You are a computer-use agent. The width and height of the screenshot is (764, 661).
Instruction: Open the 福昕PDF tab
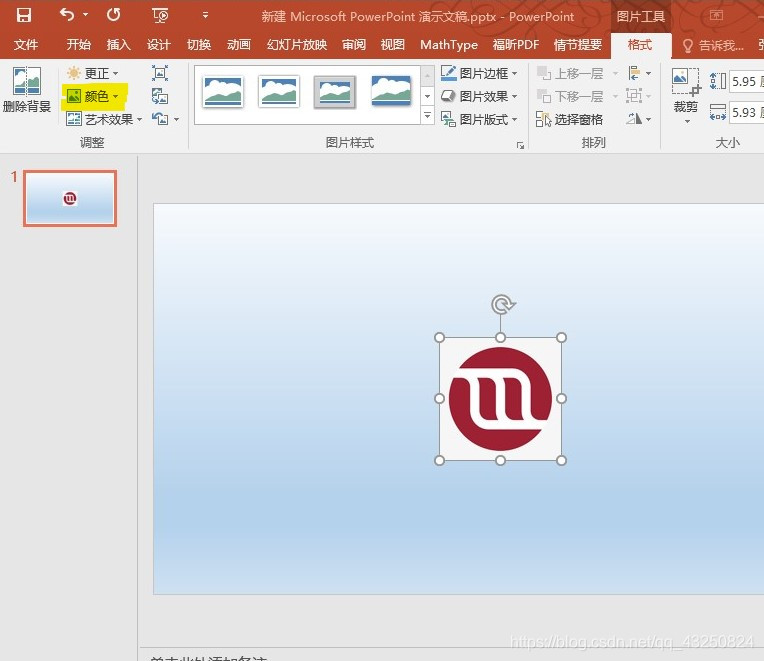(516, 45)
